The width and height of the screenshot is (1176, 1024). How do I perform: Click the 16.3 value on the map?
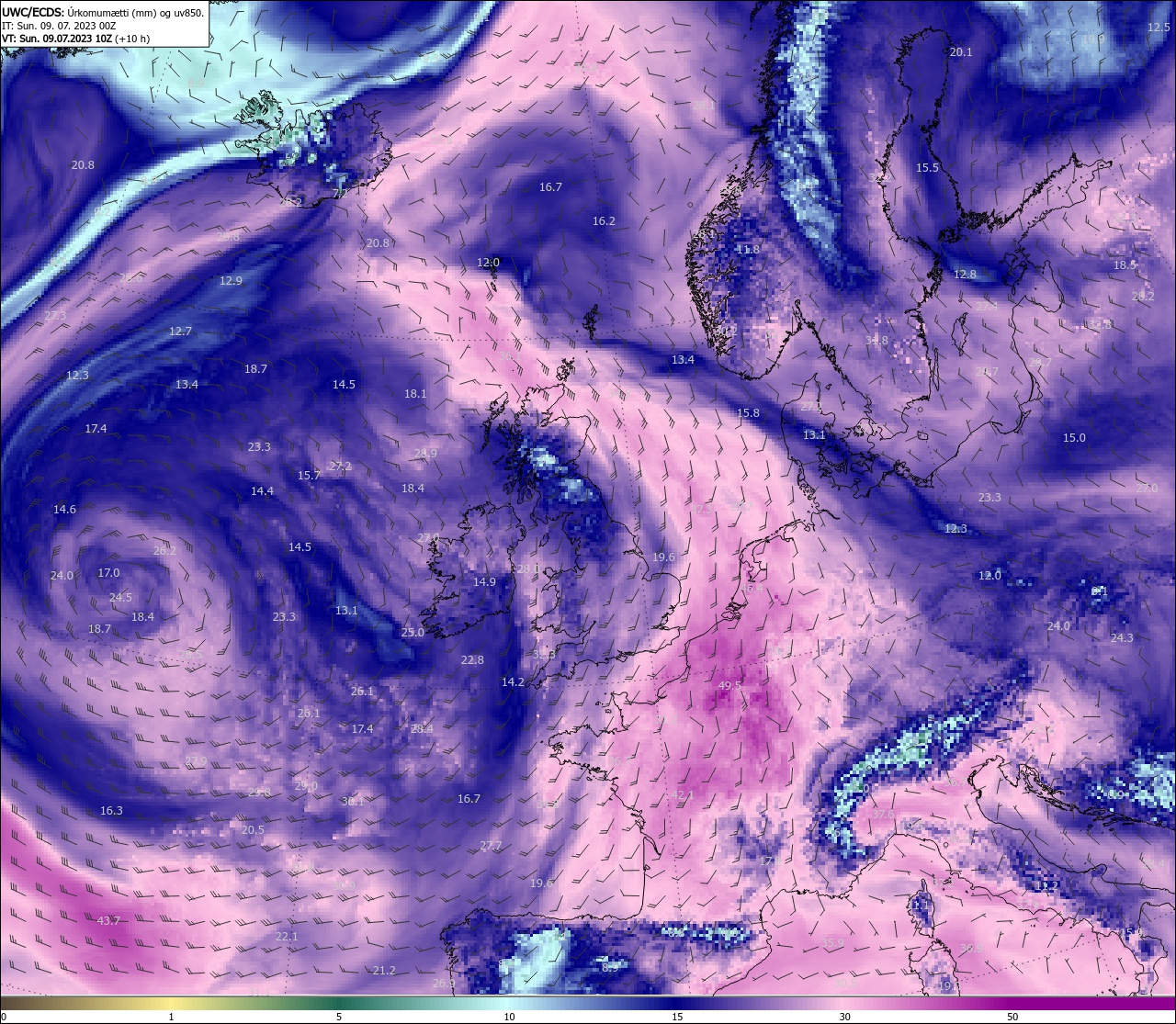tap(111, 810)
